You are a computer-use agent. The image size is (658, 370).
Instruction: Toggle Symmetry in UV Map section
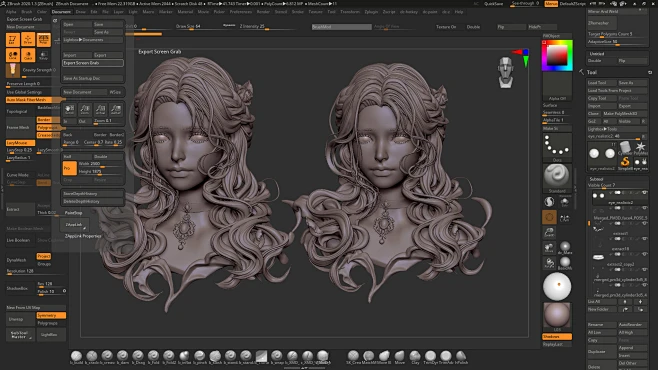[51, 315]
